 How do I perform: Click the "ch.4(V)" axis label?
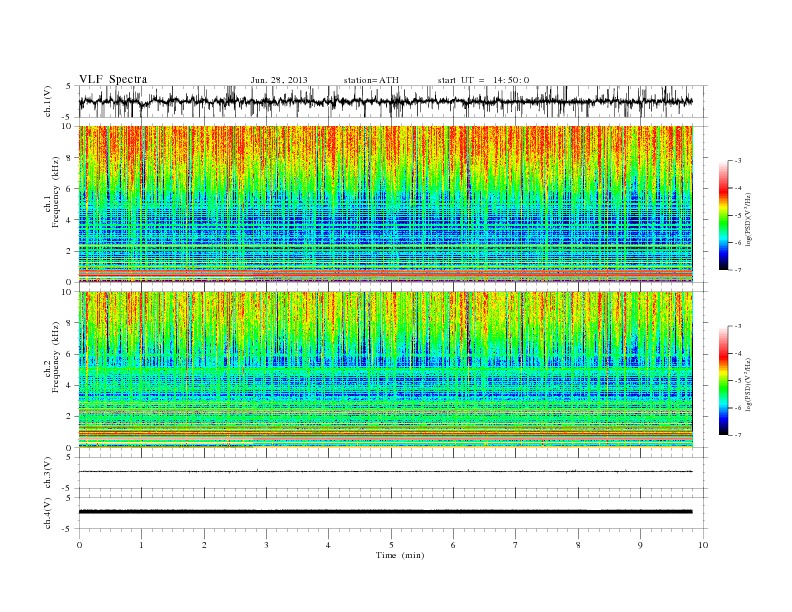(x=48, y=513)
